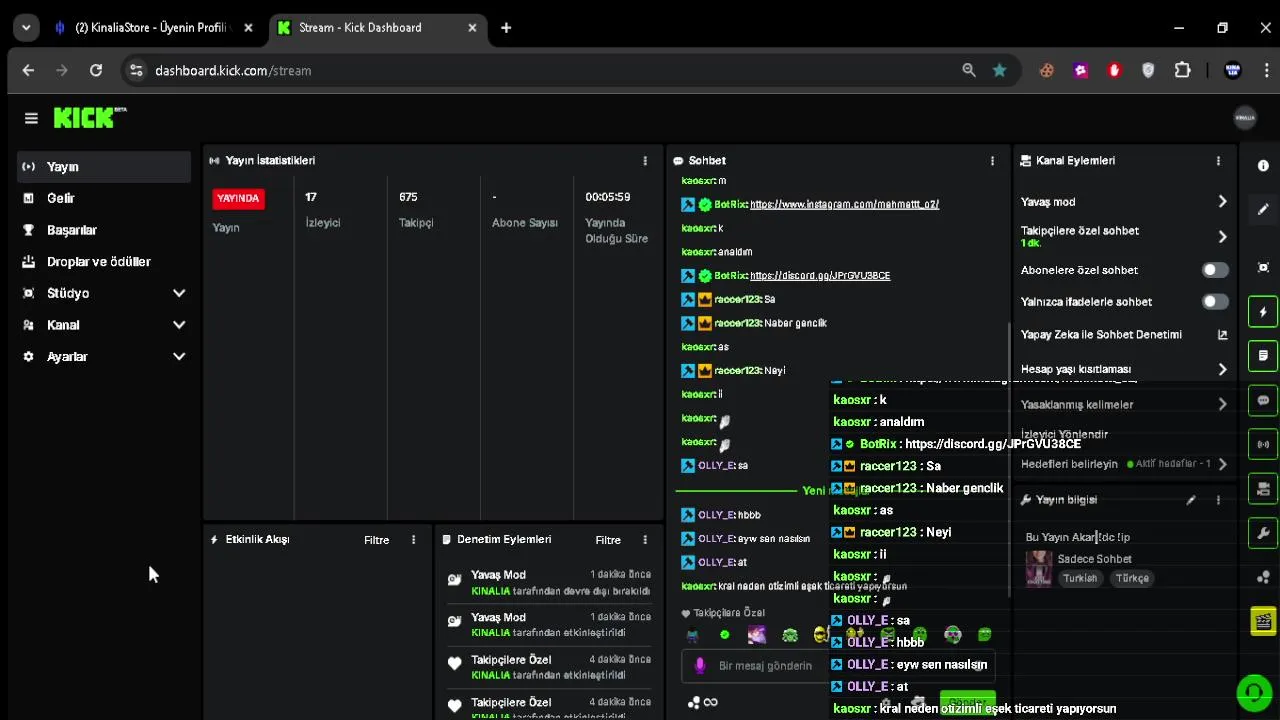Click the infinity icon below message box

tap(710, 702)
